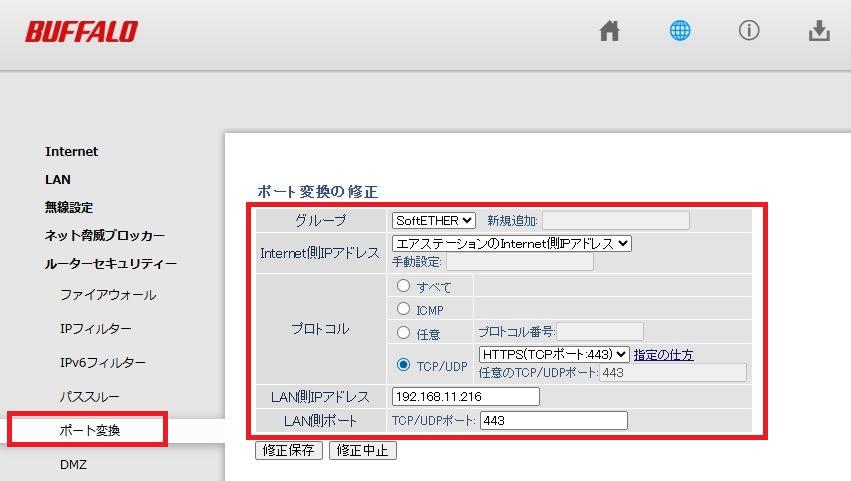
Task: Go to IPv6フィルター settings
Action: coord(103,363)
